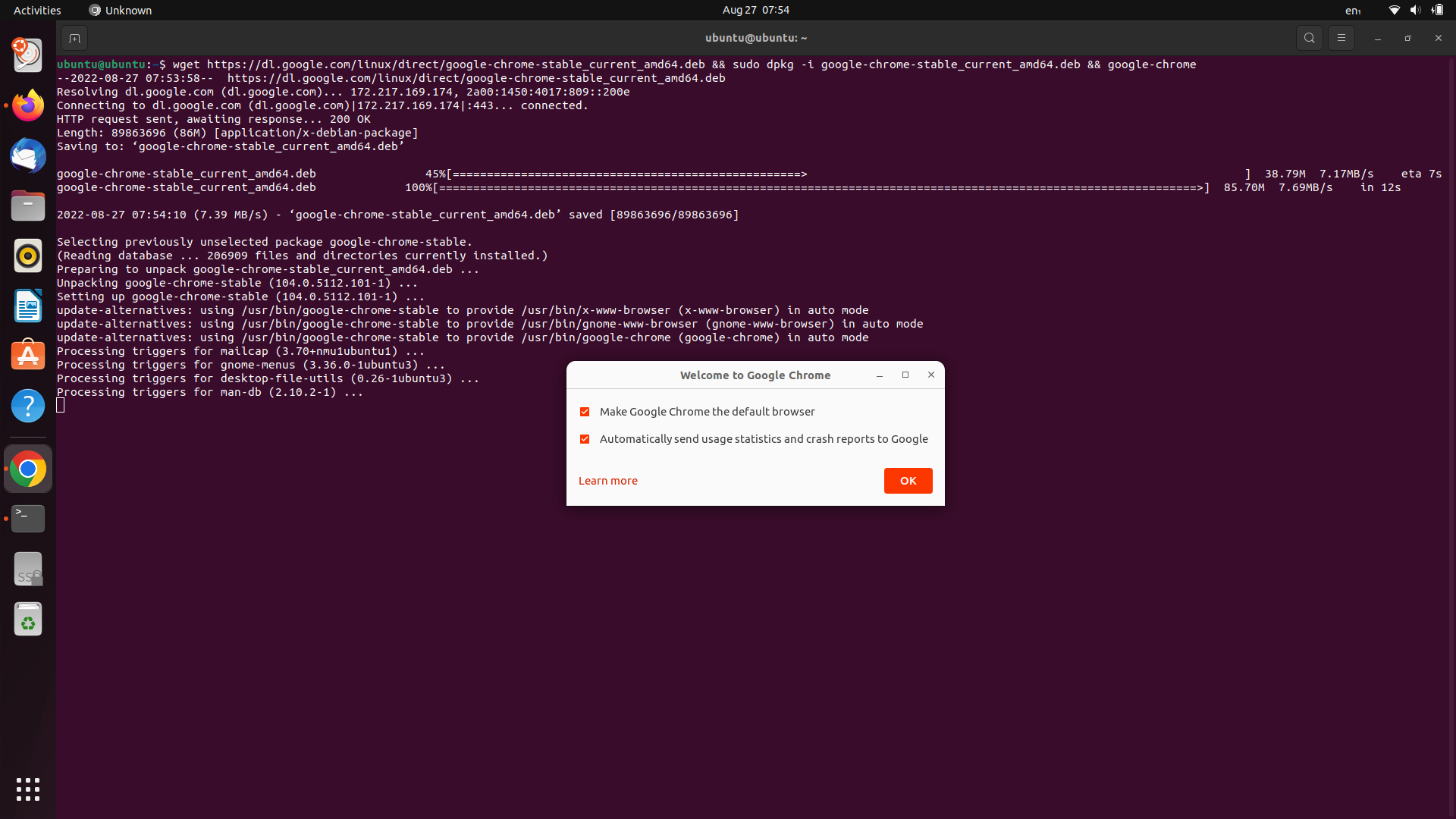Close the Welcome to Google Chrome dialog
The image size is (1456, 819).
931,375
